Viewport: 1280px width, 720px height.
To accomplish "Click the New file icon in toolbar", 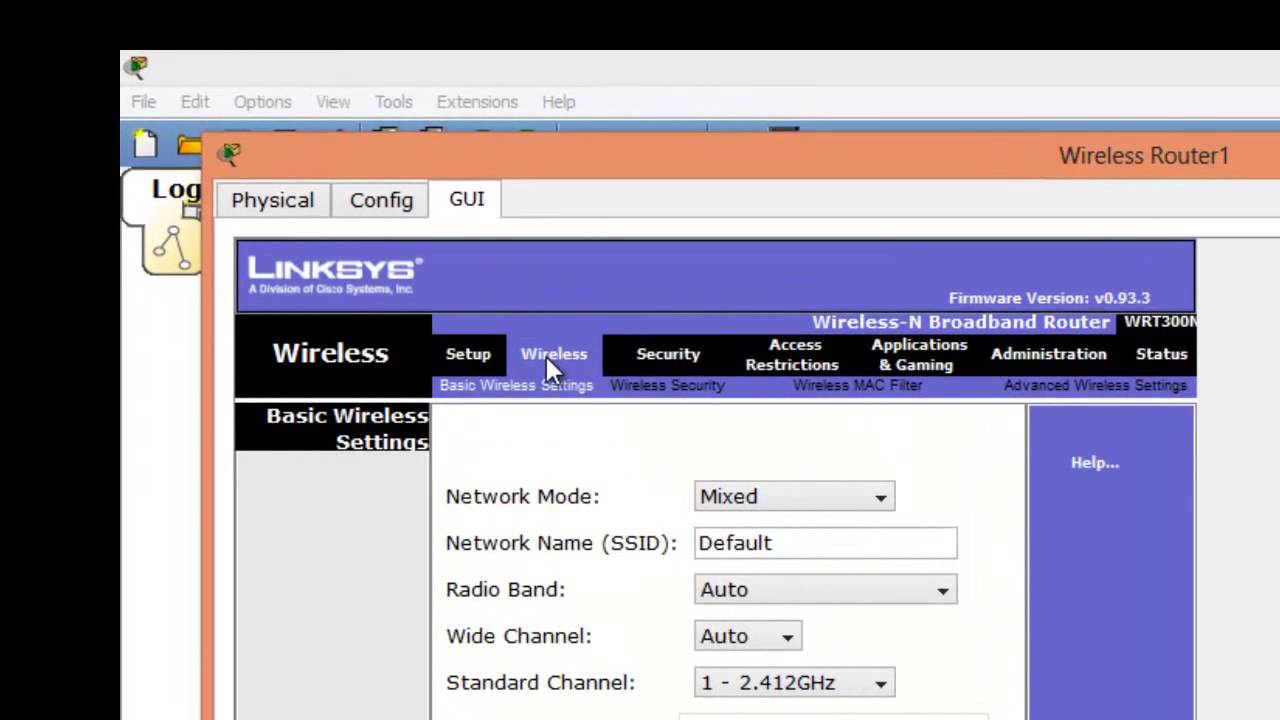I will pos(146,144).
